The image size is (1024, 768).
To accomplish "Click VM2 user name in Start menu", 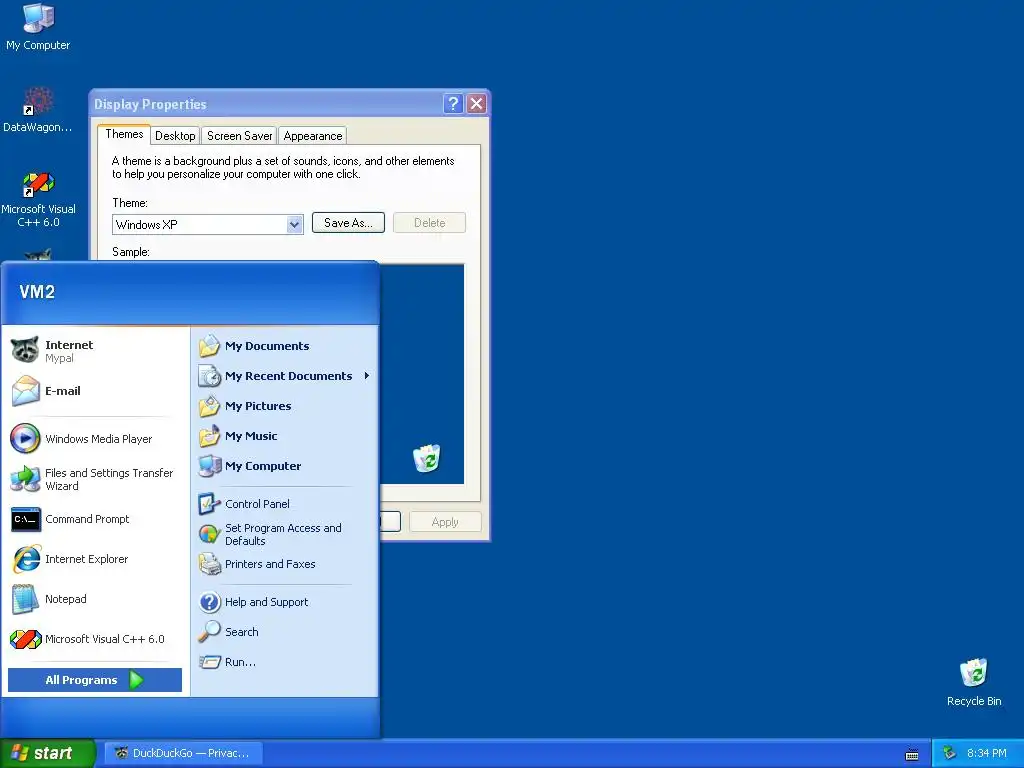I will pos(37,292).
